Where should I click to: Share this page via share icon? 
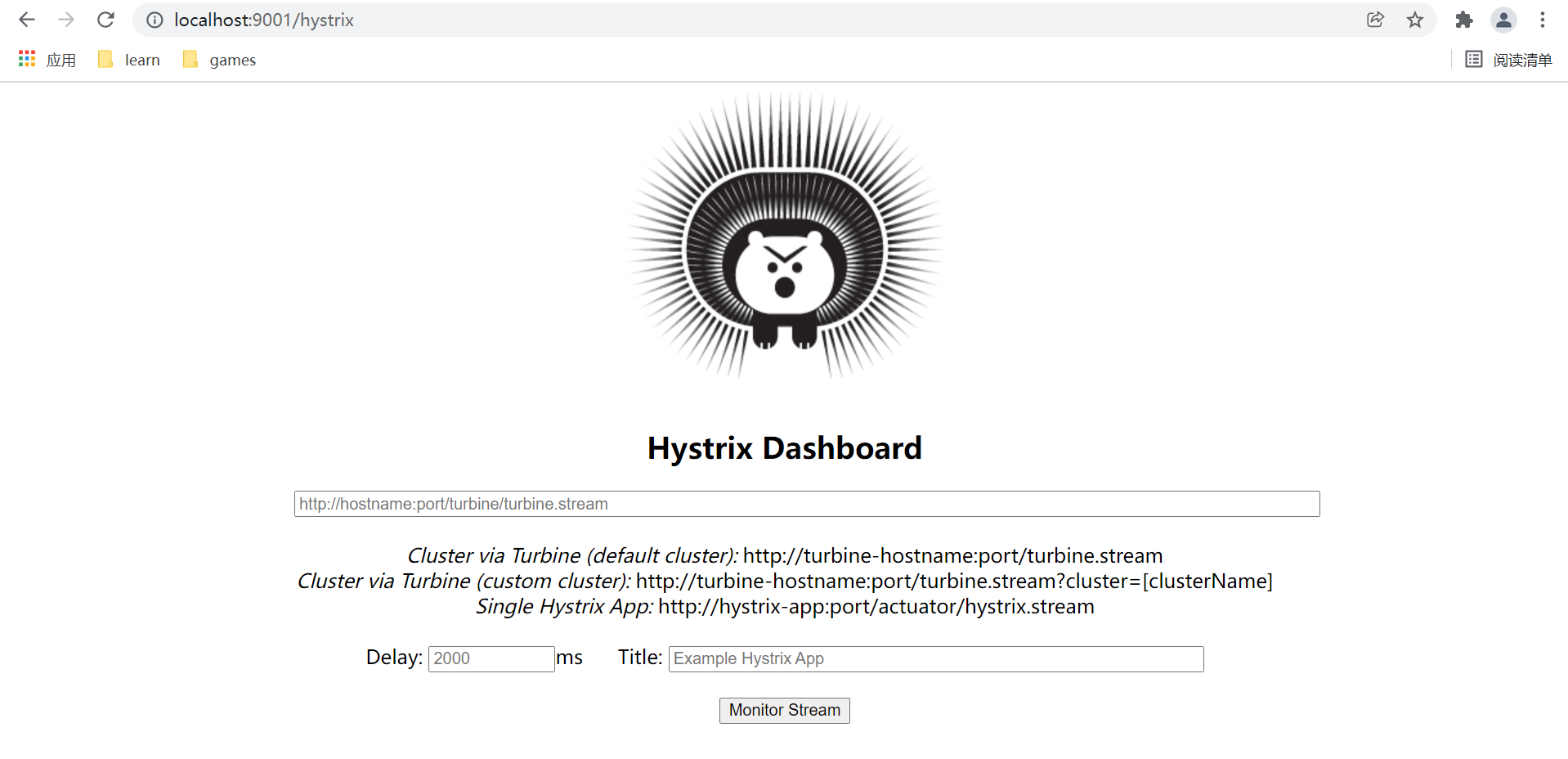1375,20
